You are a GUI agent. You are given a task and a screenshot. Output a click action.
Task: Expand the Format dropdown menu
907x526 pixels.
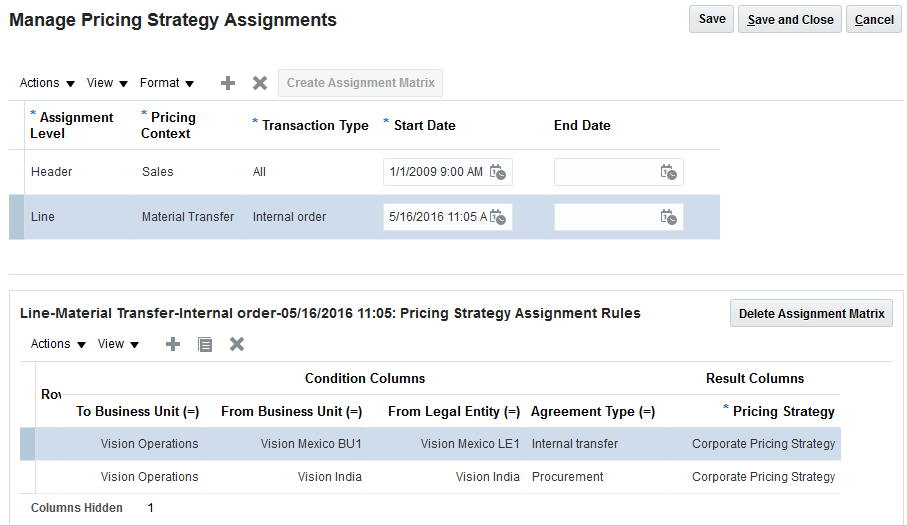click(167, 83)
